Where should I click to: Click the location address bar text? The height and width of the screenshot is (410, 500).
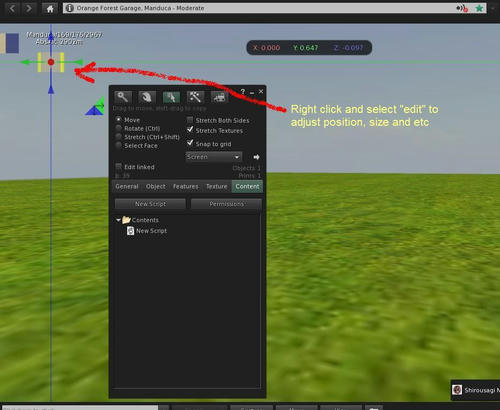140,8
